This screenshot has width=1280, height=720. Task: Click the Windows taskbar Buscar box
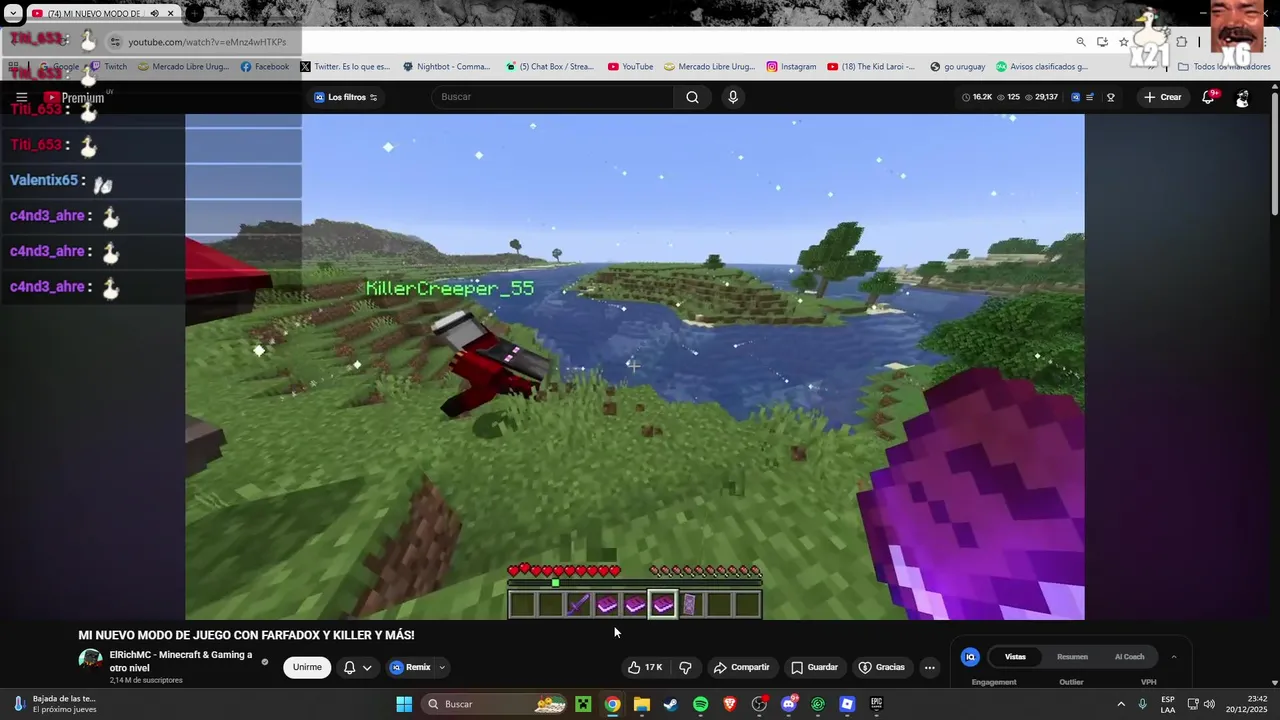coord(494,704)
